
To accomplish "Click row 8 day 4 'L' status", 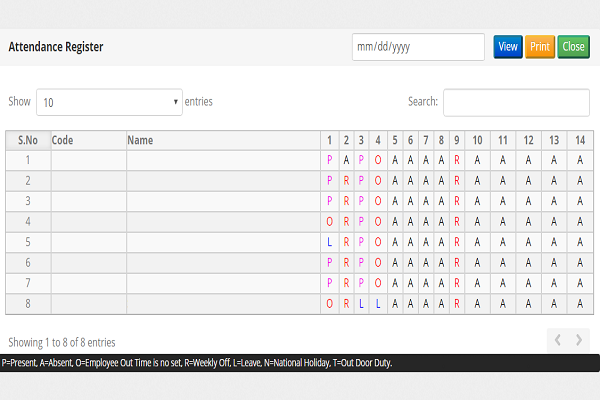I will pos(377,305).
